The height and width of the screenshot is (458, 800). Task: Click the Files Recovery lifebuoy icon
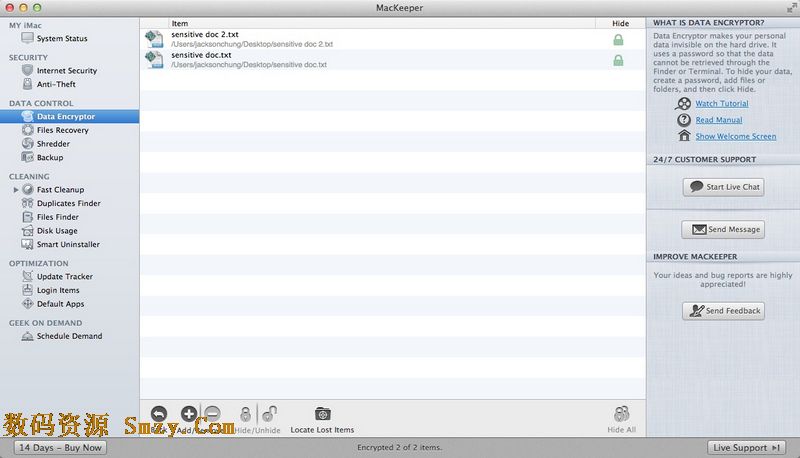coord(28,130)
